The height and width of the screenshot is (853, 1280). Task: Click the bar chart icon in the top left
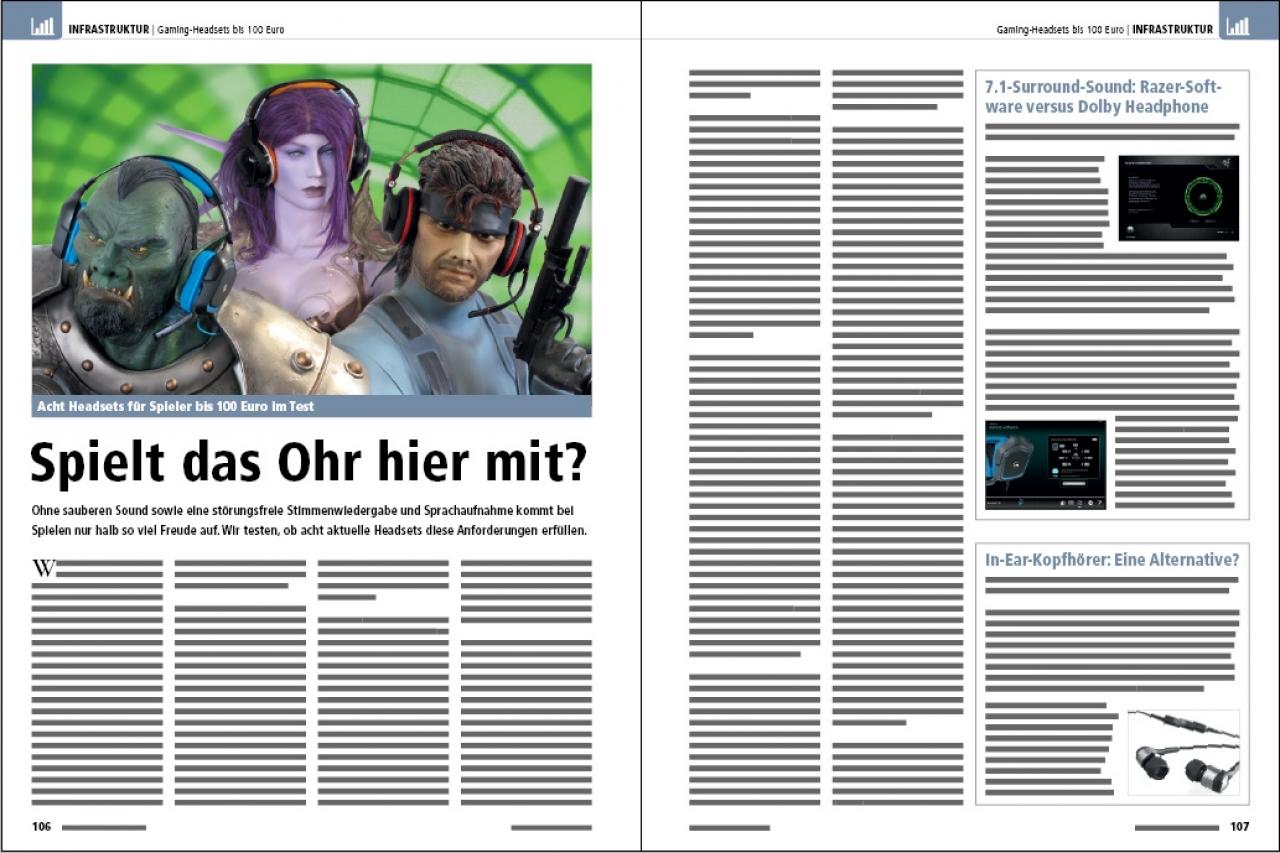(43, 27)
